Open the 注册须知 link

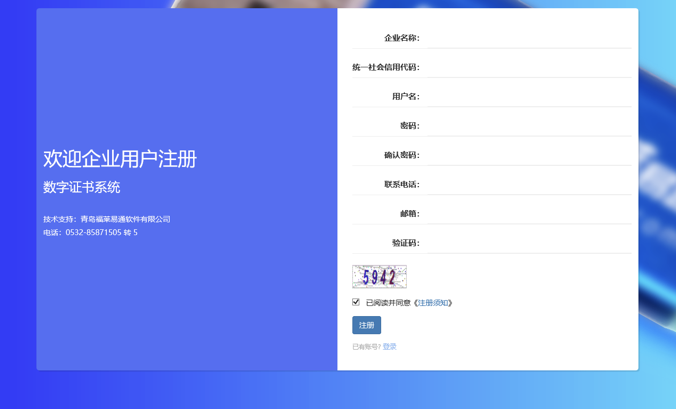[x=433, y=303]
